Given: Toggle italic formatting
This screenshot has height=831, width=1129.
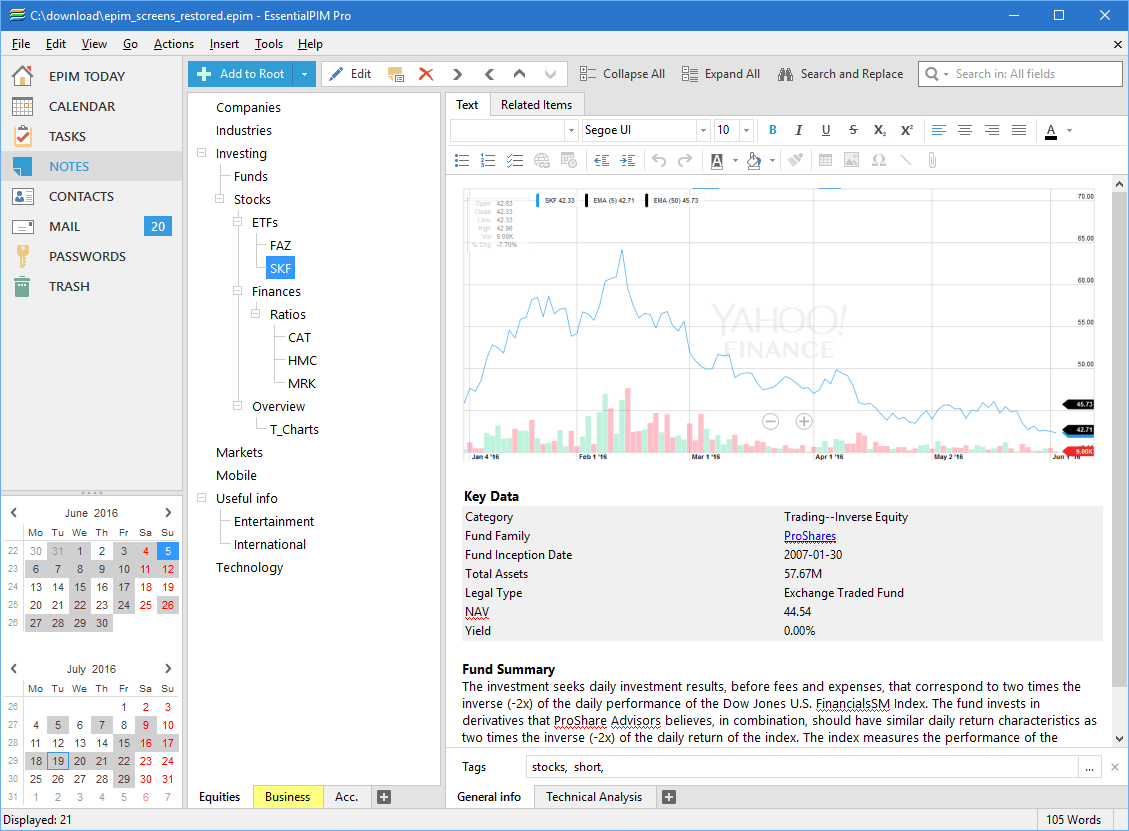Looking at the screenshot, I should [799, 130].
